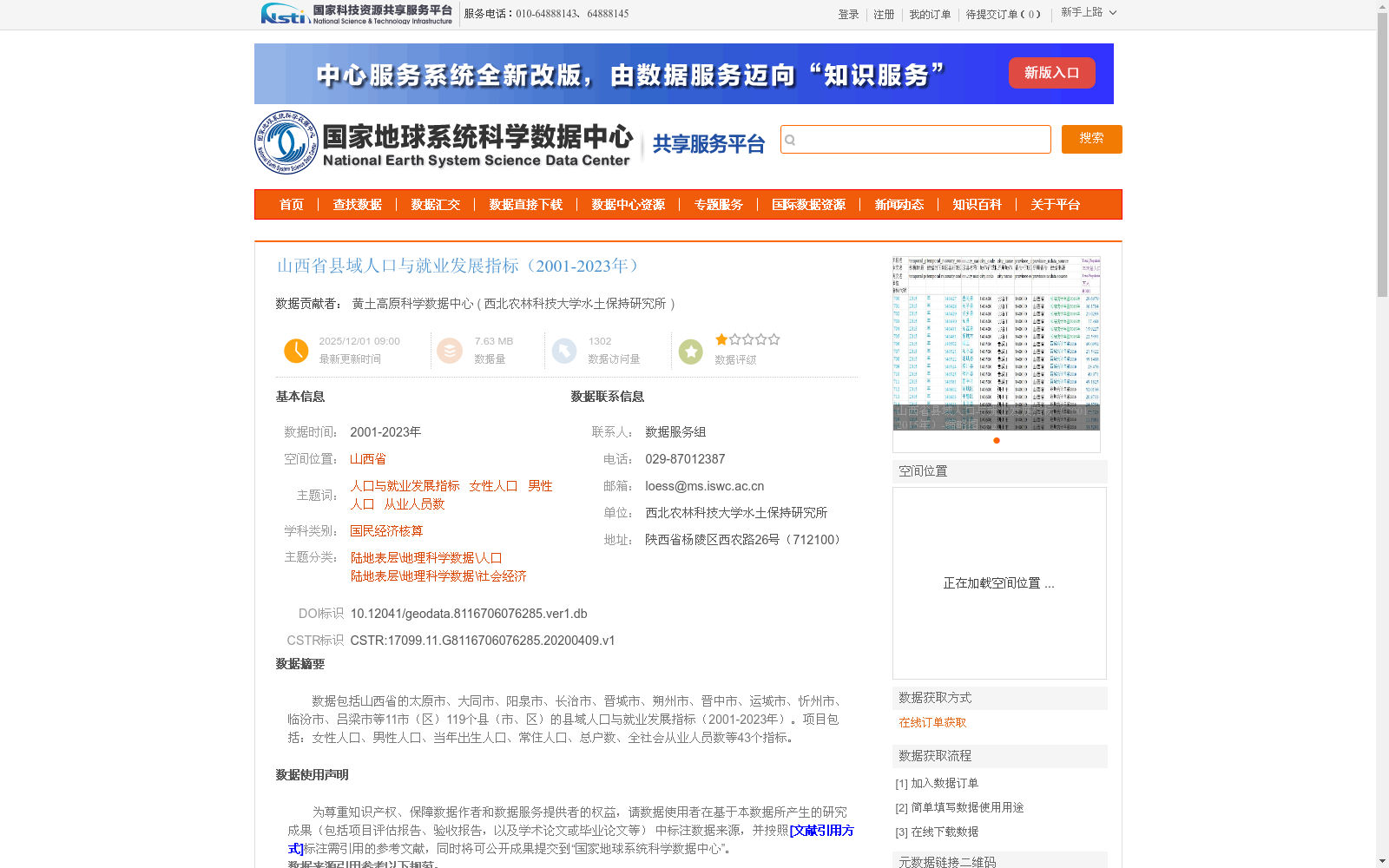The height and width of the screenshot is (868, 1389).
Task: Open the 新闻动态 menu item
Action: pyautogui.click(x=899, y=205)
